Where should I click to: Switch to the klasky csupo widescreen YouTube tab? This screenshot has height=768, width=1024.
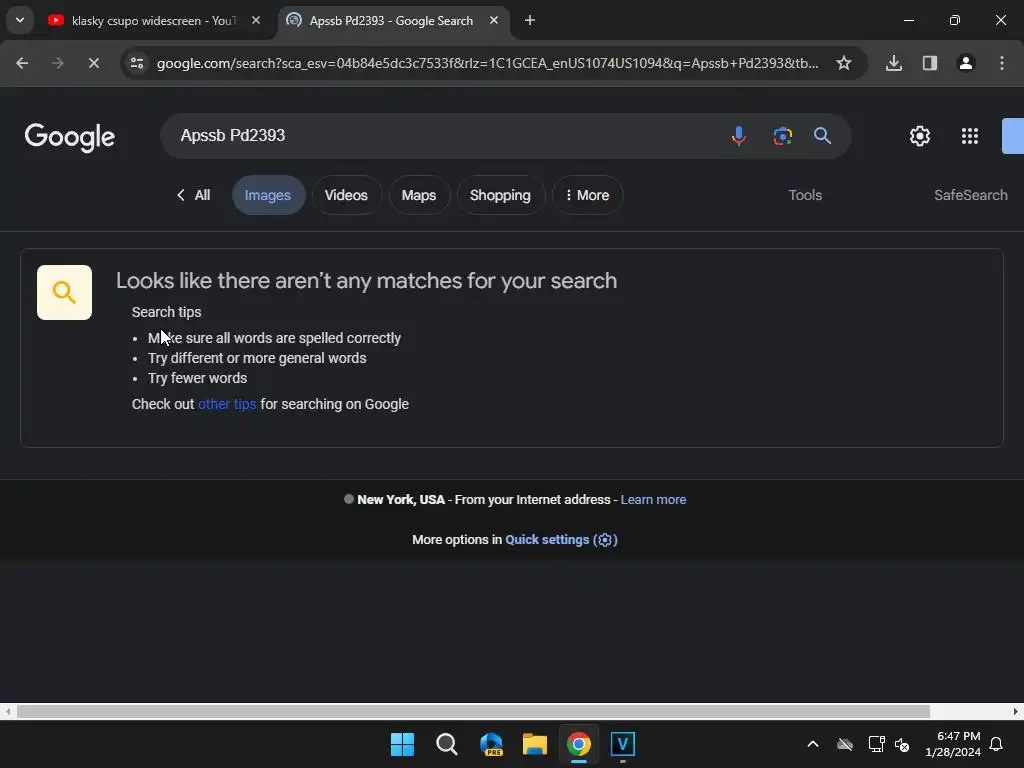pos(155,21)
